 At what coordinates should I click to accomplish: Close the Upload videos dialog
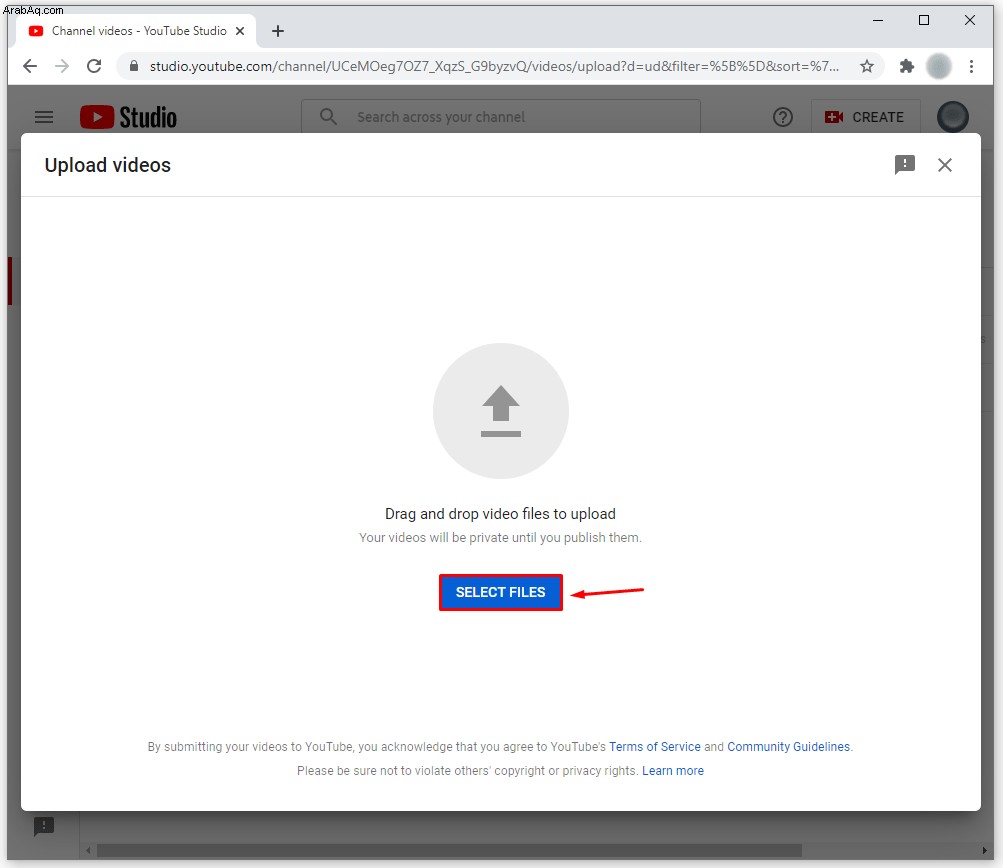944,165
